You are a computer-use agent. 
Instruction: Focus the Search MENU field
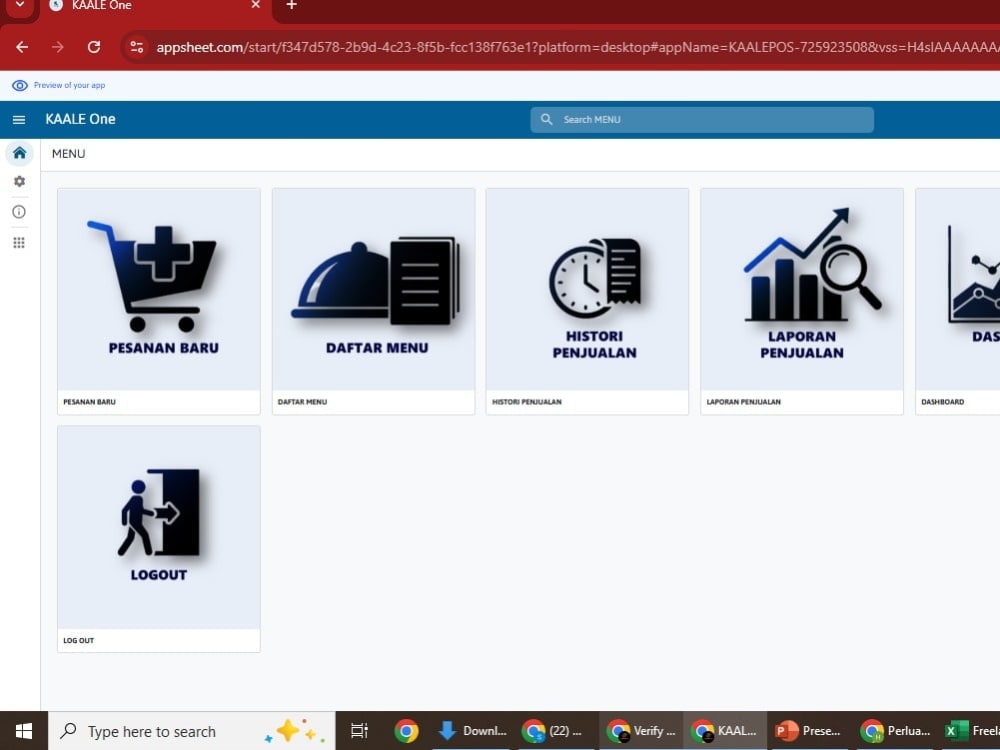(x=702, y=120)
